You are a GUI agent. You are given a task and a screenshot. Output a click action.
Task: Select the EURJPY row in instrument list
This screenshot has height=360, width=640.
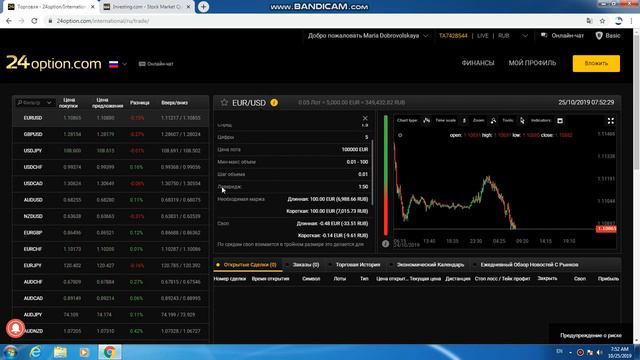click(x=111, y=265)
